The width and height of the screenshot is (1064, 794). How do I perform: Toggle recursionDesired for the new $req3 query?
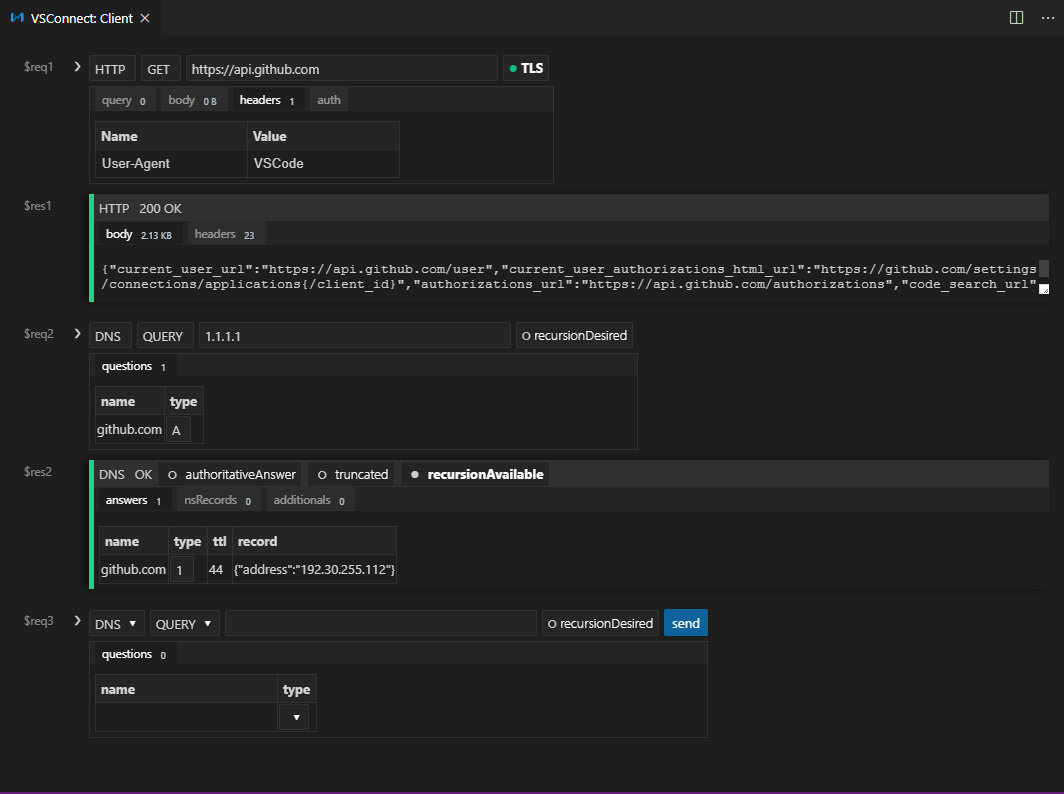click(600, 622)
